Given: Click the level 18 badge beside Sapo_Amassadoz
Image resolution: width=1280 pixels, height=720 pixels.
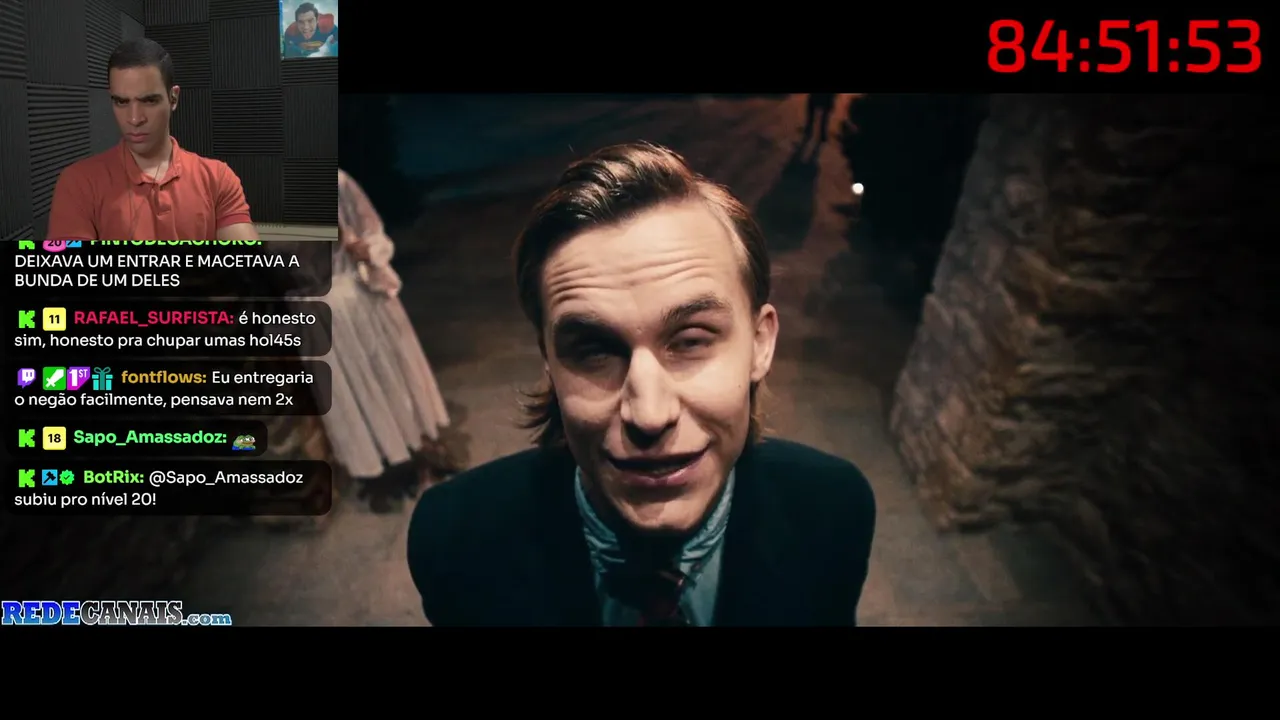Looking at the screenshot, I should coord(54,438).
